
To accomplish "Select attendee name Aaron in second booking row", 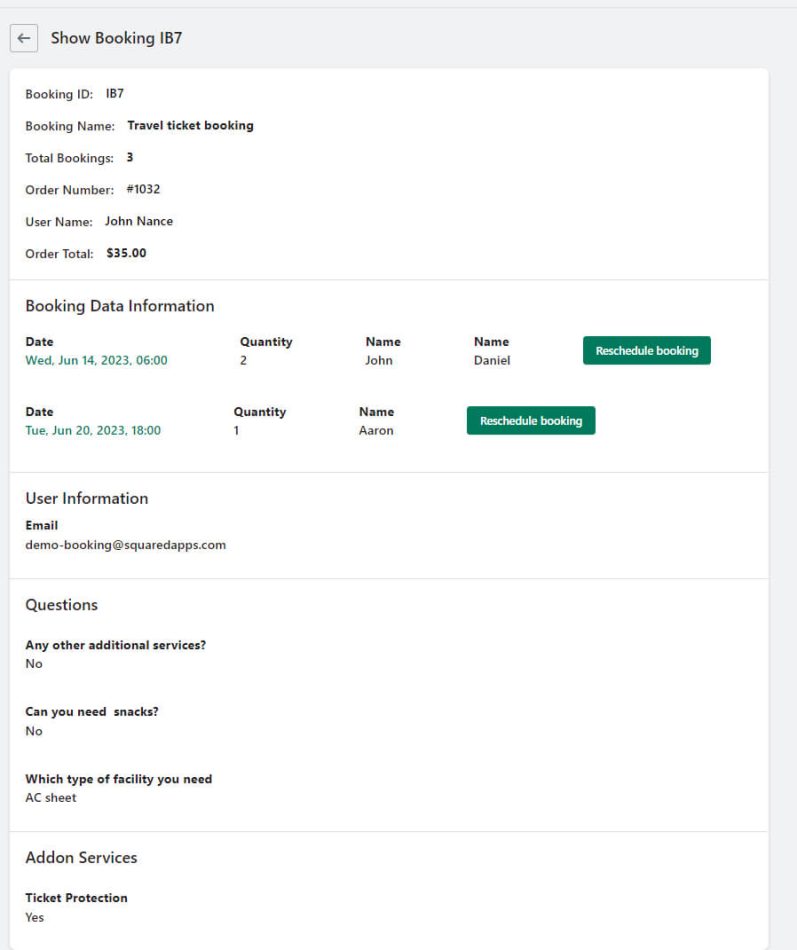I will (374, 430).
